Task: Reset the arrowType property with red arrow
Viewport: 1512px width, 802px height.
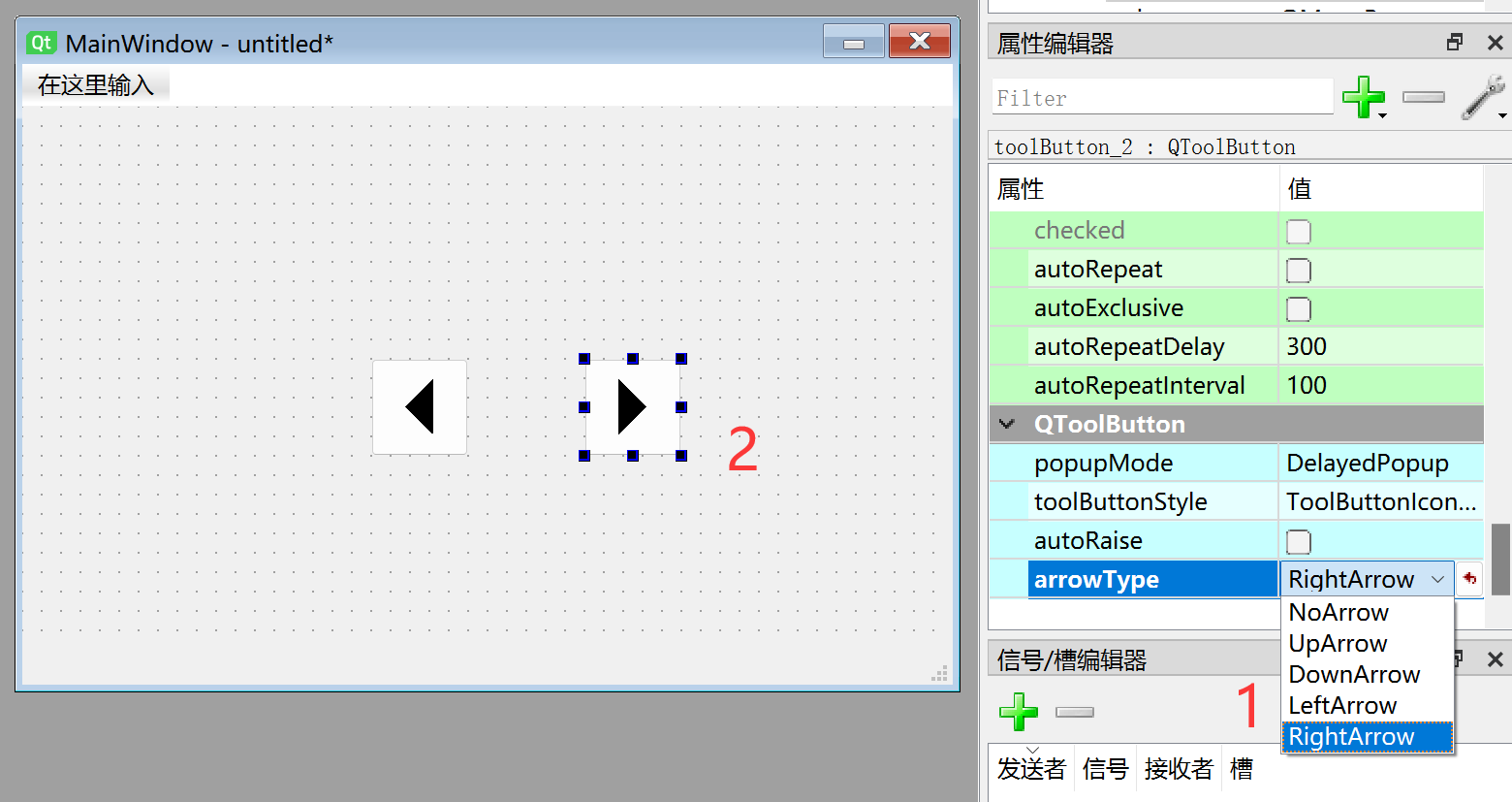Action: 1470,579
